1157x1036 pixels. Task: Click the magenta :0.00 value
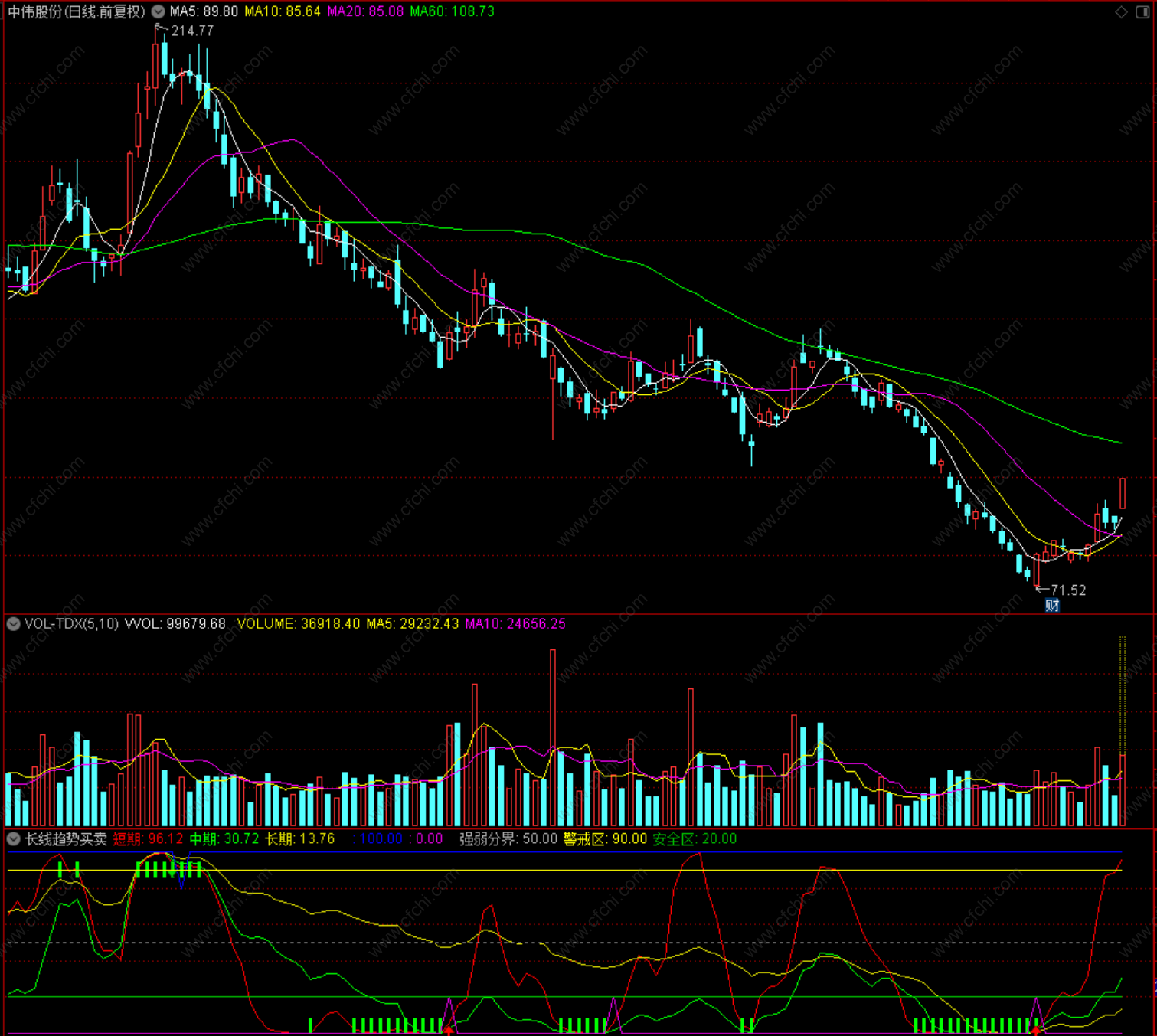427,839
